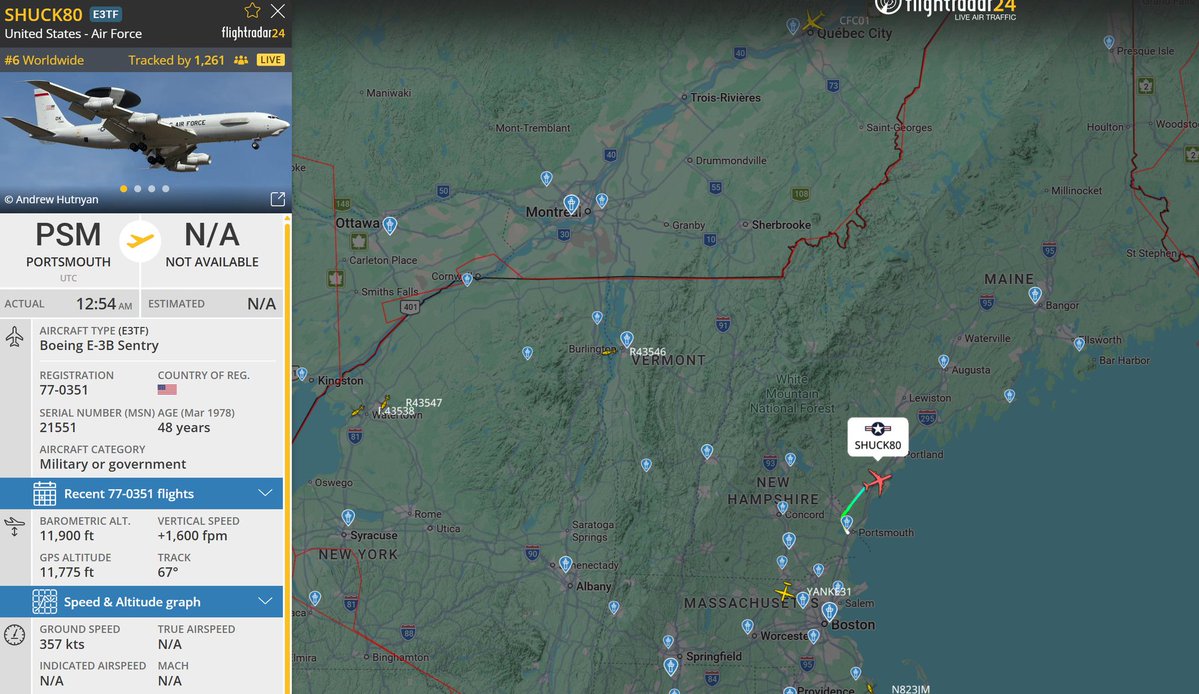Click the Montreal airport pin
The width and height of the screenshot is (1199, 694).
coord(571,204)
